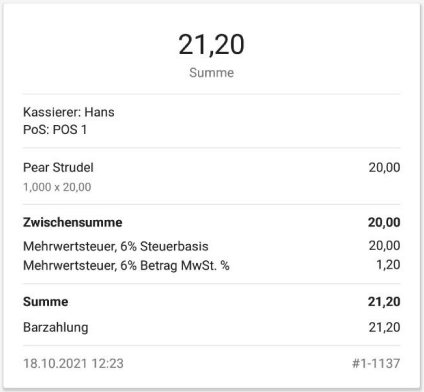Viewport: 424px width, 392px height.
Task: Click the date 18.10.2021 12:23
Action: tap(73, 363)
